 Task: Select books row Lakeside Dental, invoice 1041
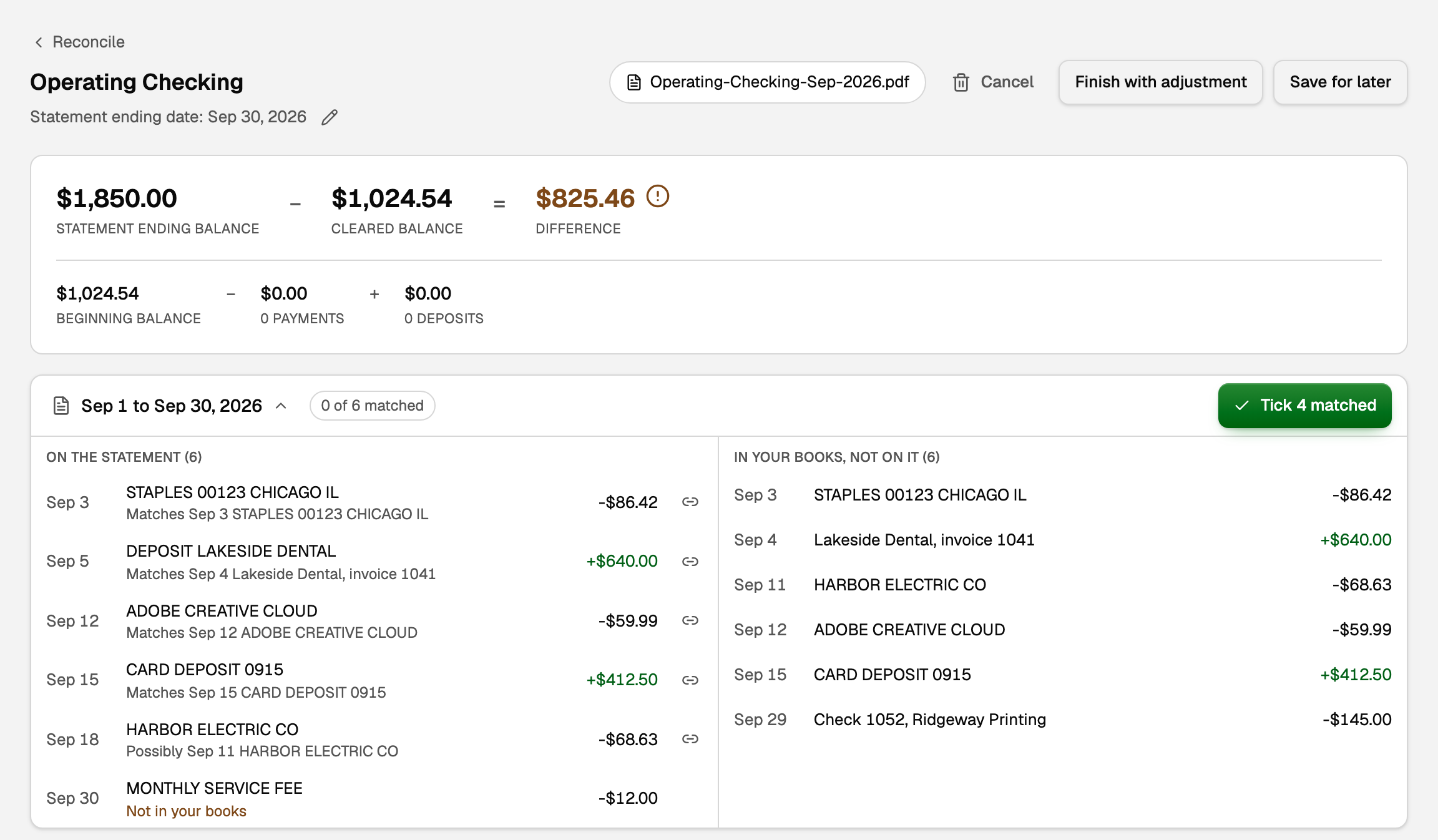tap(1062, 540)
